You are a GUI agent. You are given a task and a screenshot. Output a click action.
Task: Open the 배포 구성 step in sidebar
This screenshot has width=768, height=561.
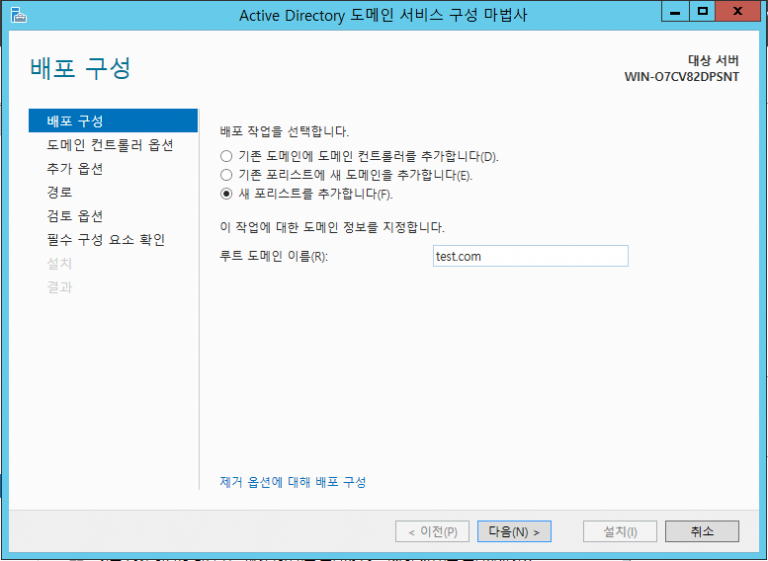(113, 121)
